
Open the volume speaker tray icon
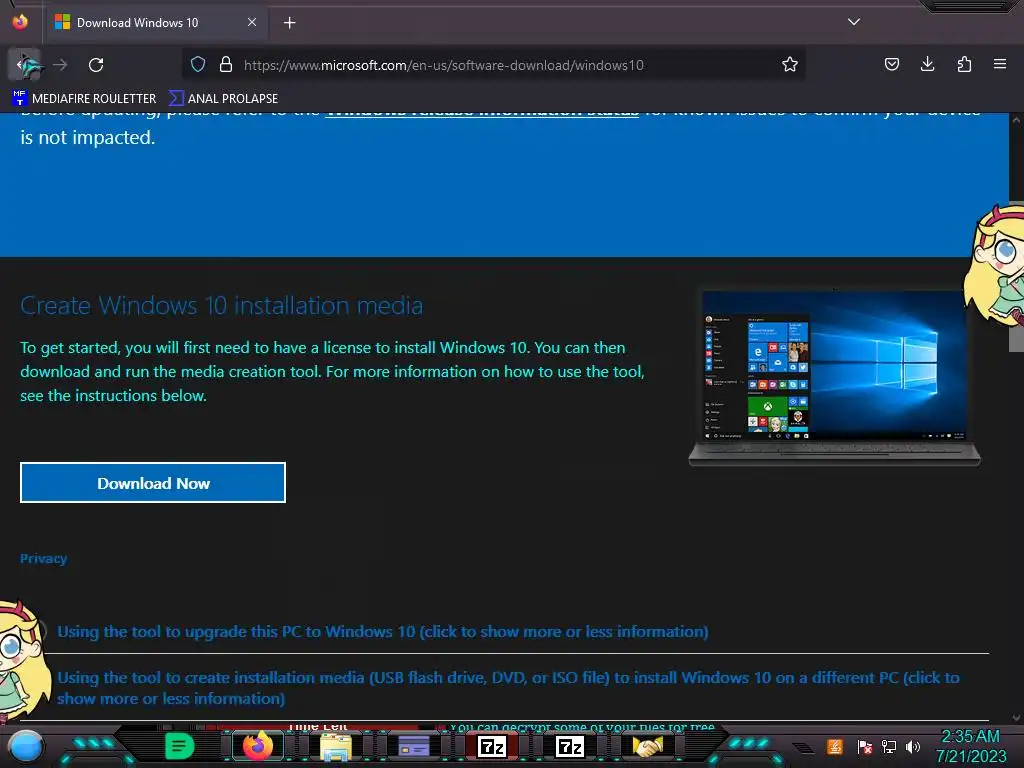(x=913, y=746)
